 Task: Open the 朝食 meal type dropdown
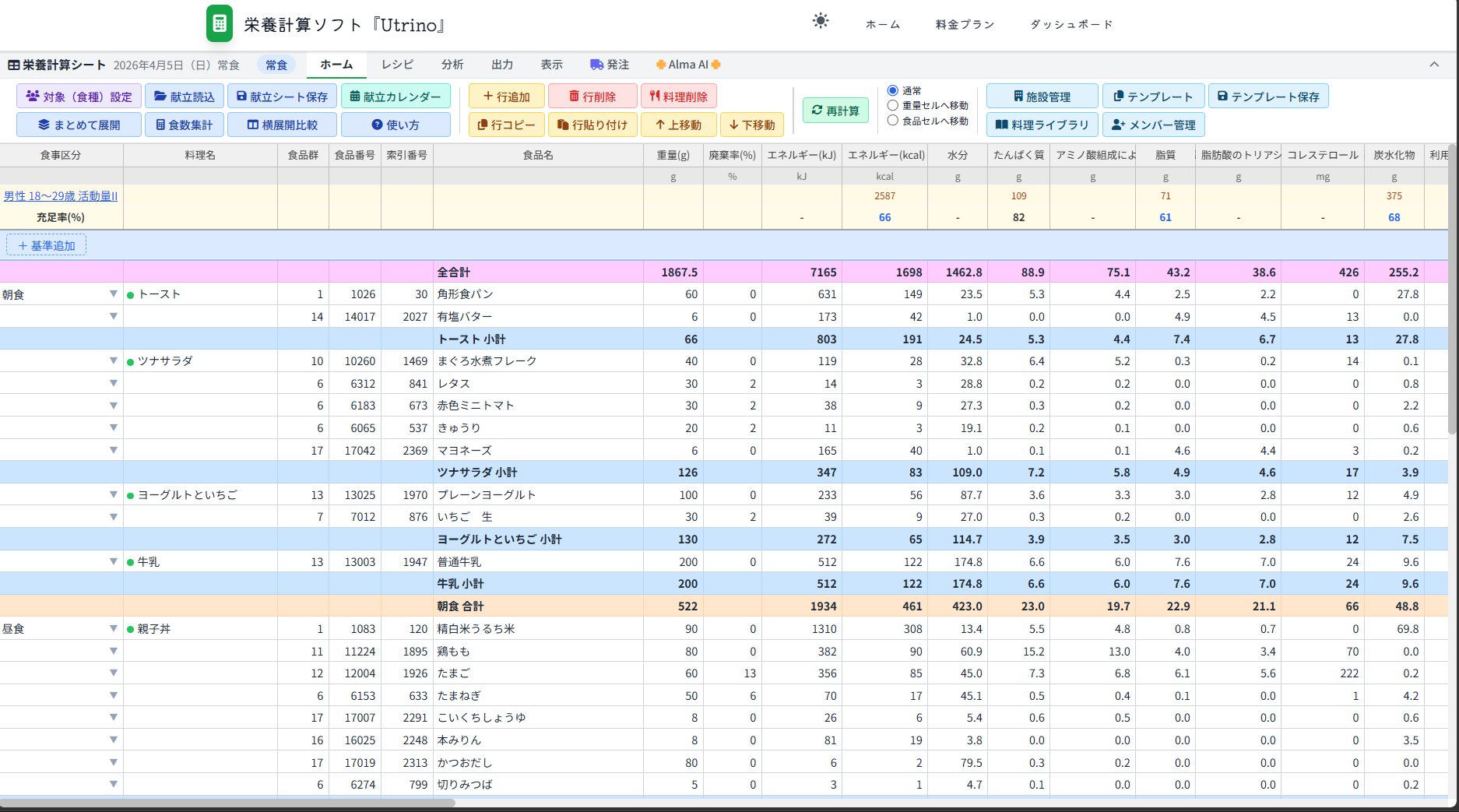point(114,294)
